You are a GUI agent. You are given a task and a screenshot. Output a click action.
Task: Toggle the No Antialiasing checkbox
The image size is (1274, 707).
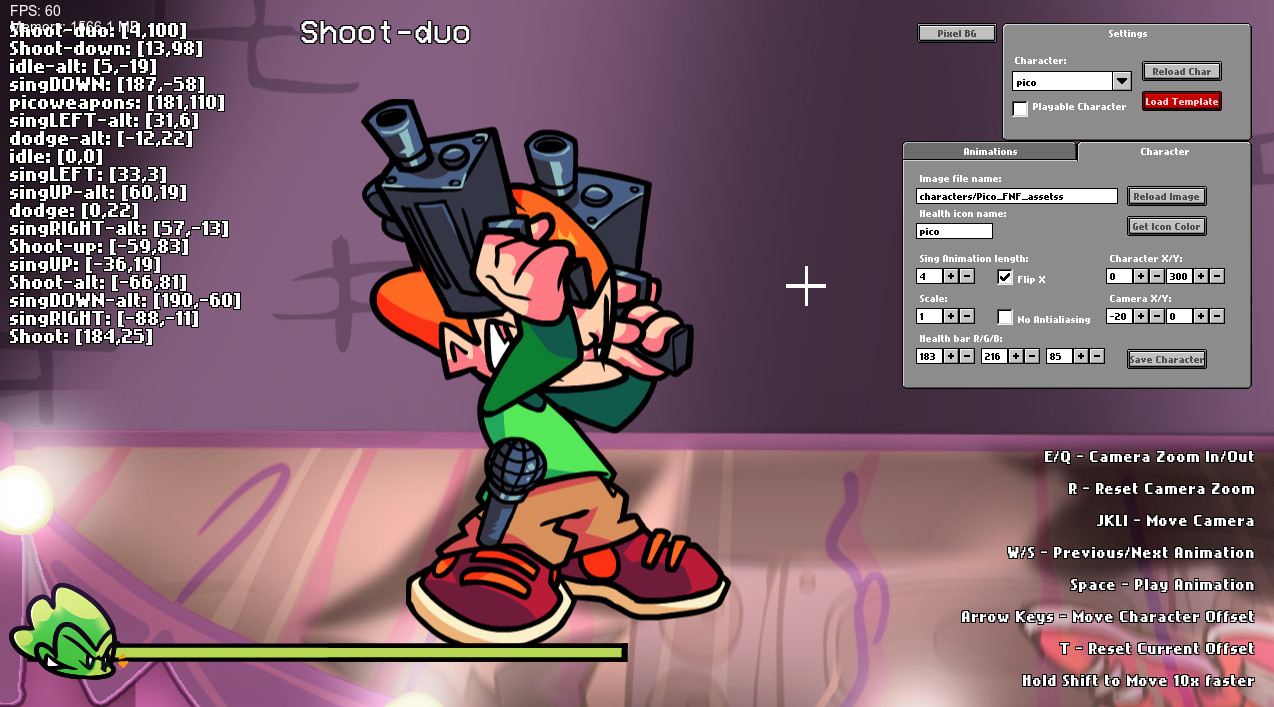[1005, 317]
